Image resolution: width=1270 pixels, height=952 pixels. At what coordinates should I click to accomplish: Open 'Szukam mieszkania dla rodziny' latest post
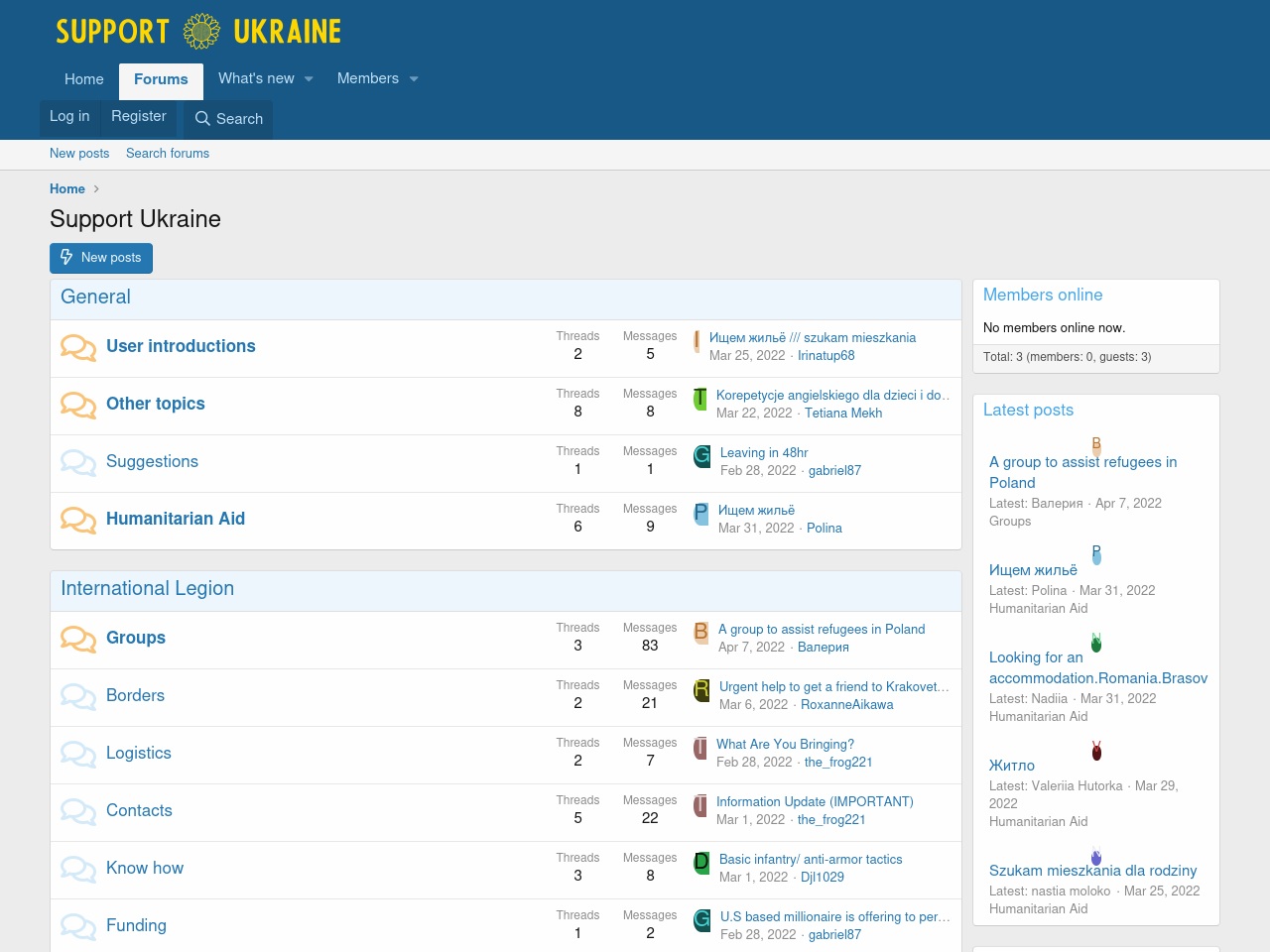pos(1092,871)
